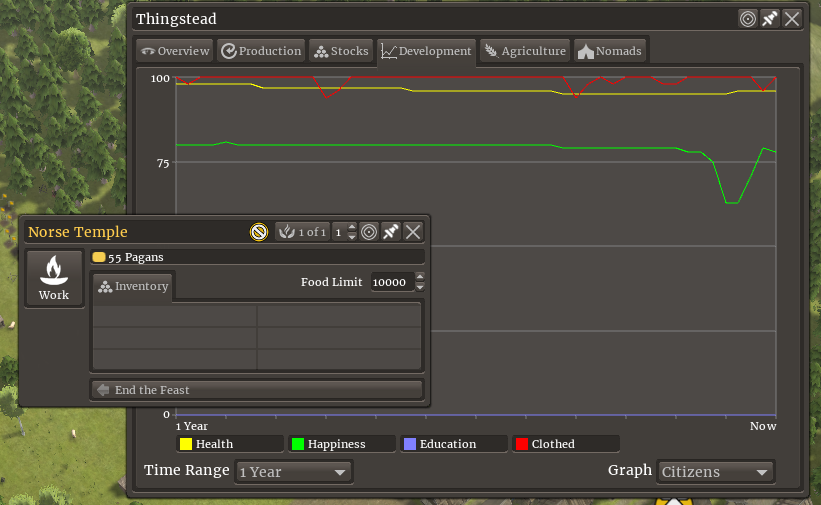This screenshot has height=505, width=821.
Task: Click the Development chart icon
Action: click(x=389, y=51)
